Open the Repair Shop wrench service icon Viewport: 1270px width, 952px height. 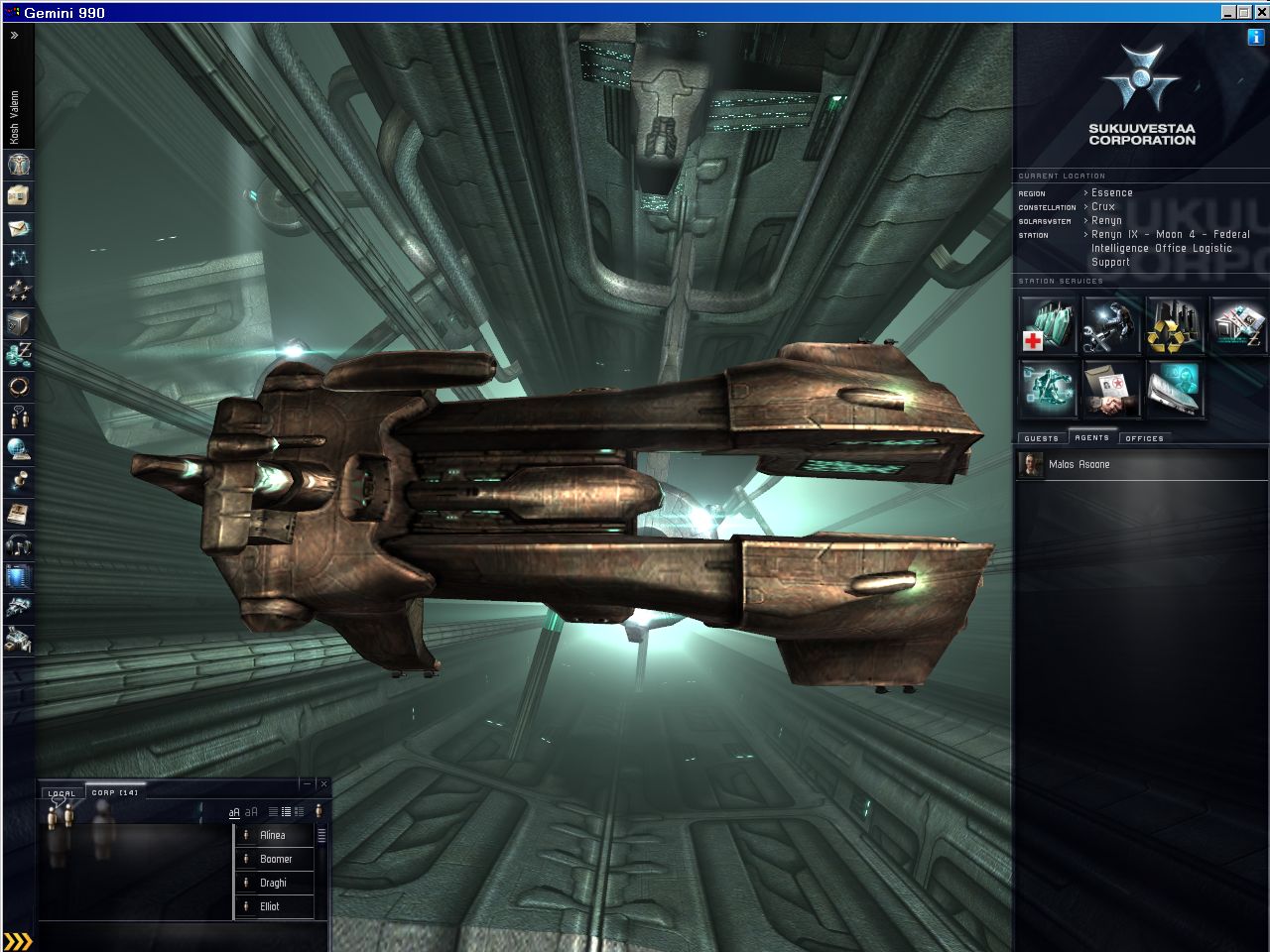pos(1111,325)
